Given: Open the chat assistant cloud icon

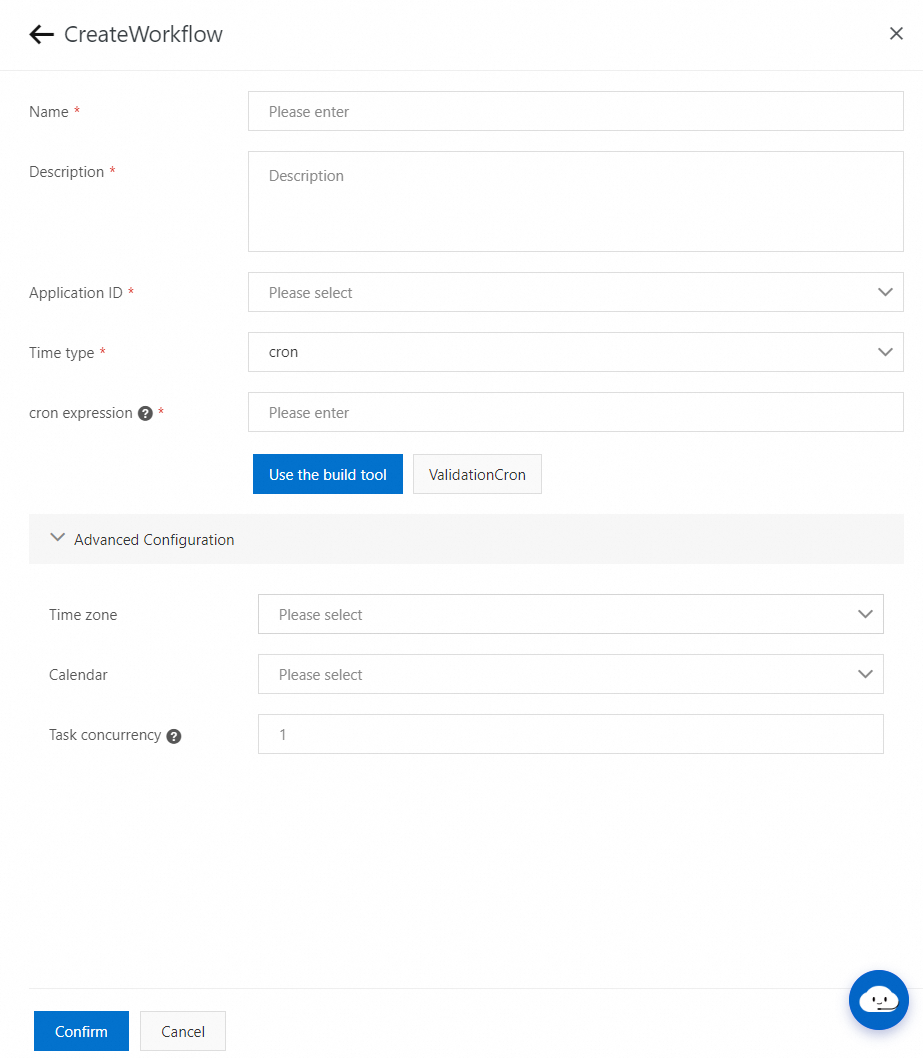Looking at the screenshot, I should coord(878,999).
